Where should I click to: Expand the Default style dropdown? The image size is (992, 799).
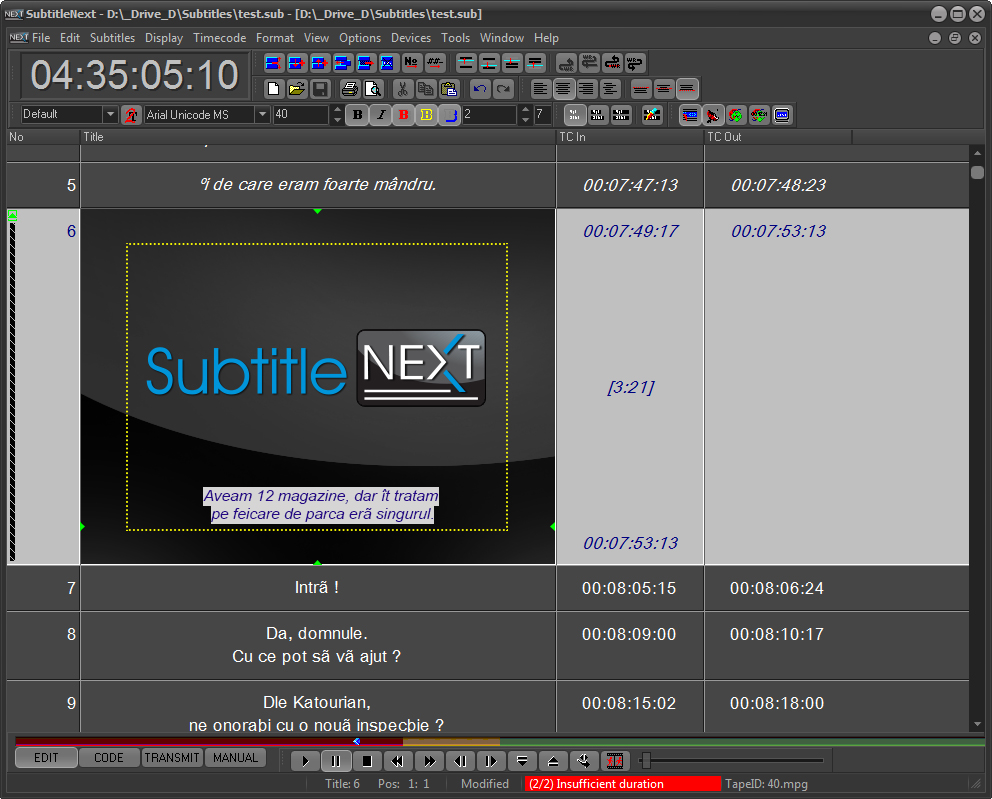pyautogui.click(x=111, y=115)
